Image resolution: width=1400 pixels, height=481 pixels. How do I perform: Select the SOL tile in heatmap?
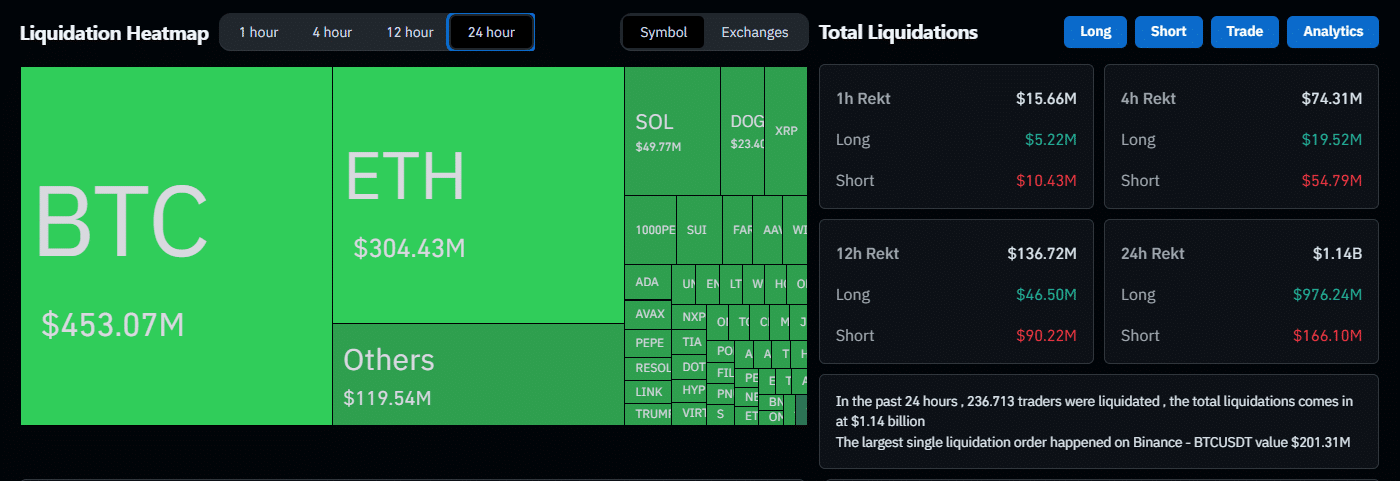point(672,131)
